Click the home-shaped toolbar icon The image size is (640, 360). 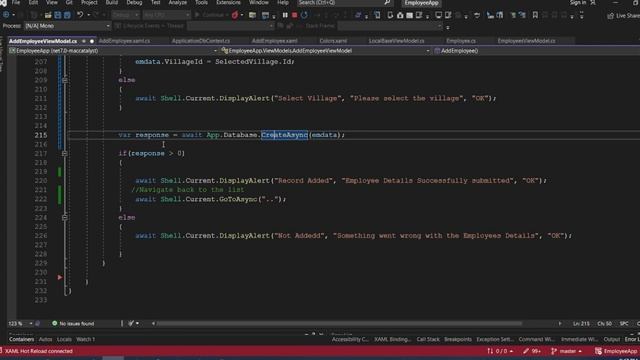point(400,16)
